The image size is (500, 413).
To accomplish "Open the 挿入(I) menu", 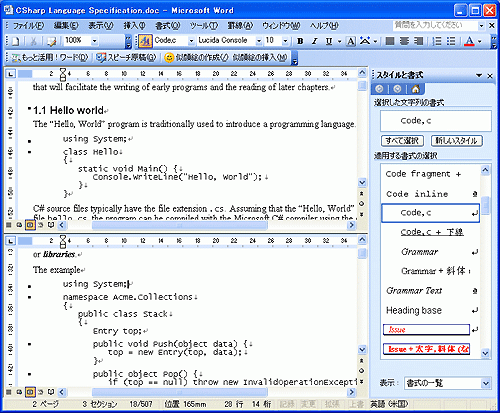I will coord(134,26).
